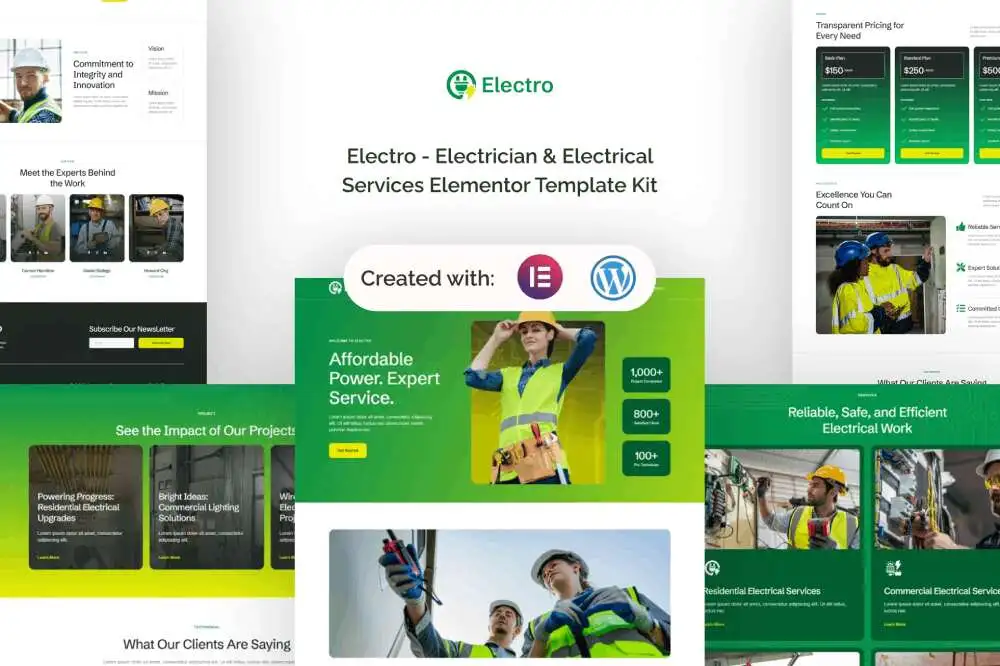The width and height of the screenshot is (1000, 666).
Task: Click the Committed checklist icon
Action: 961,308
